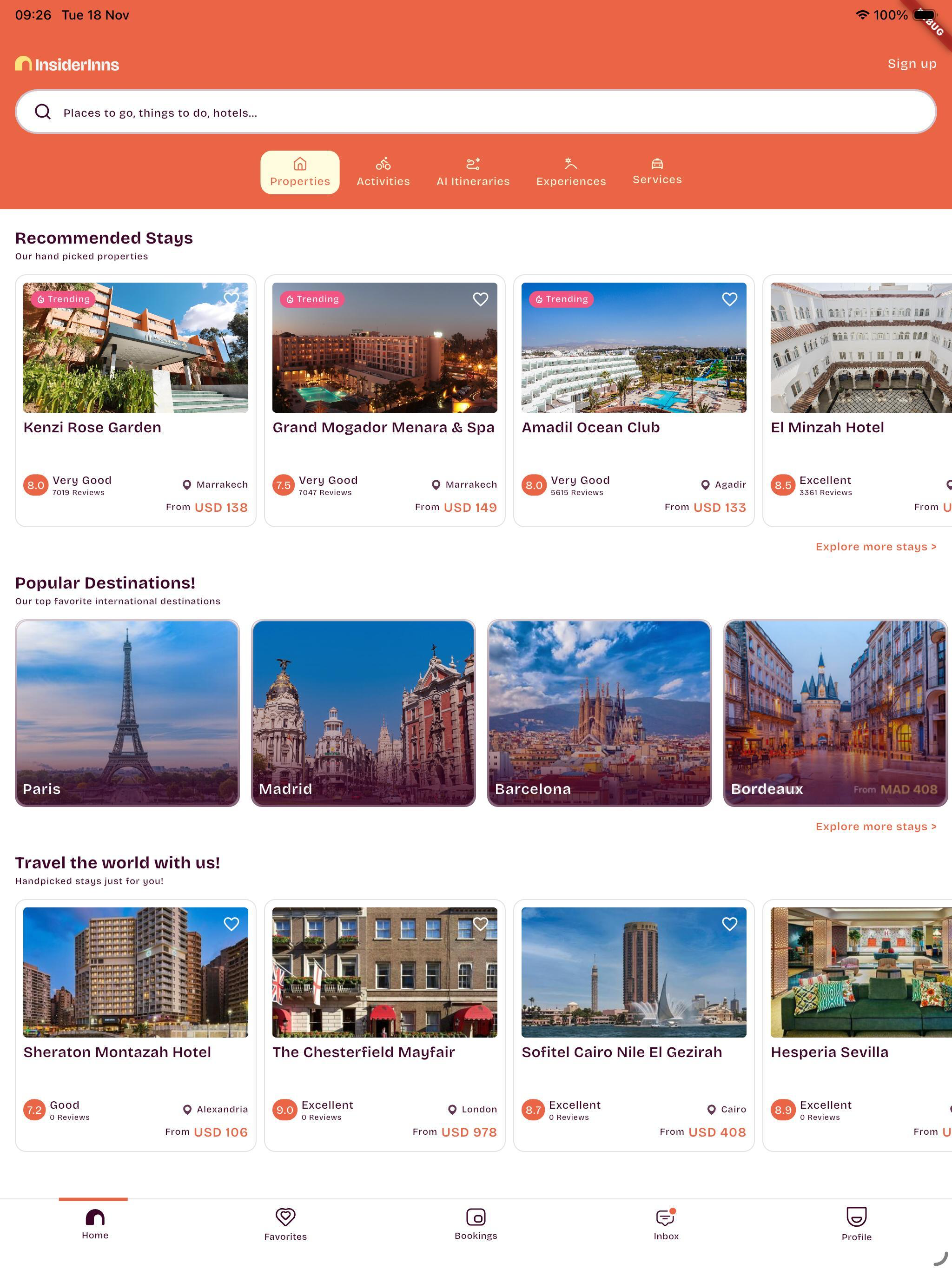Click the 'Sofitel Cairo Nile El Gezirah' title
The width and height of the screenshot is (952, 1270).
point(622,1052)
